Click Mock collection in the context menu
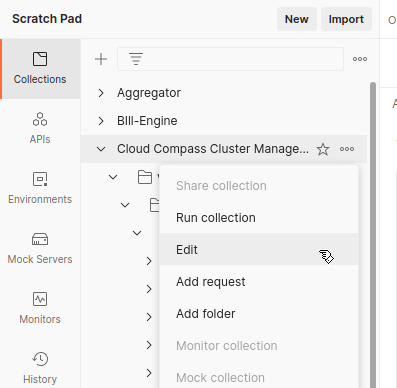The image size is (397, 388). pyautogui.click(x=259, y=378)
